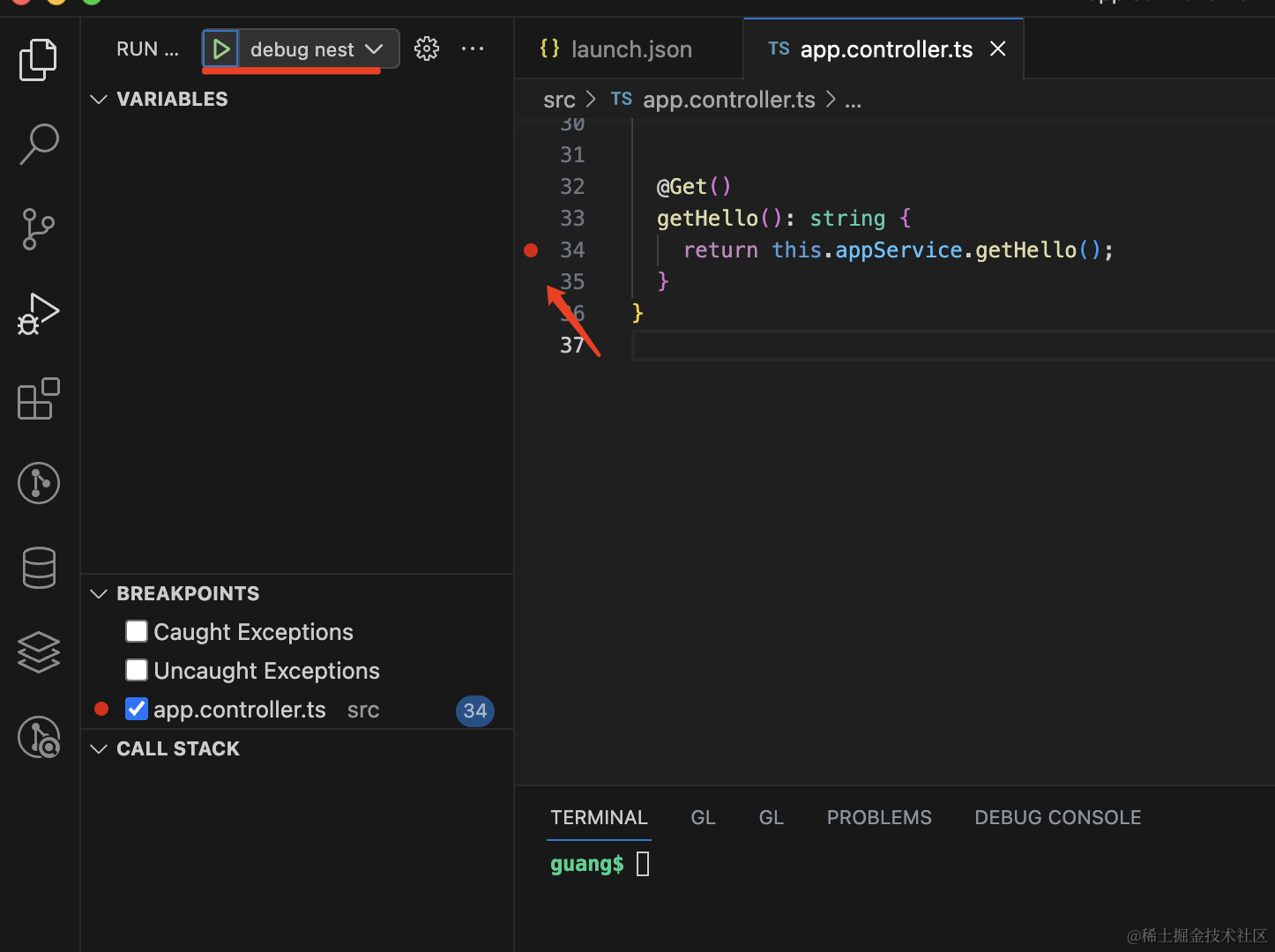Click appService in the return statement
This screenshot has width=1275, height=952.
point(898,250)
